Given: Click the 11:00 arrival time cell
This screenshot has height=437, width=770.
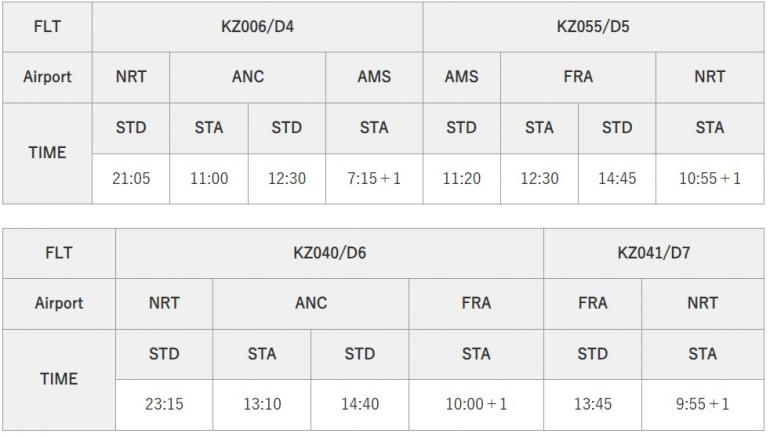Looking at the screenshot, I should coord(209,178).
